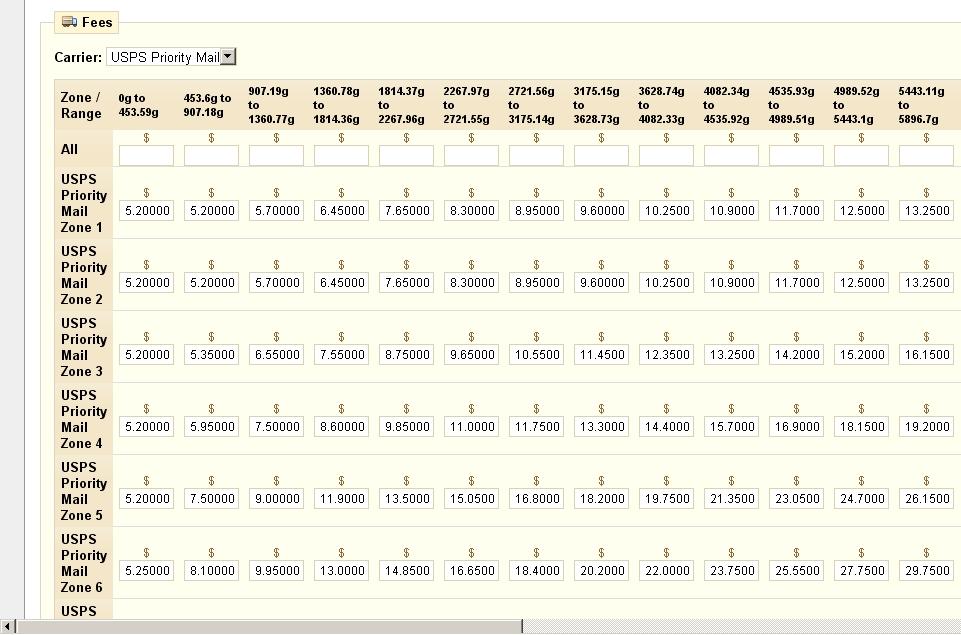Image resolution: width=961 pixels, height=635 pixels.
Task: Click the Zone 1 fee field showing 5.70000
Action: click(276, 211)
